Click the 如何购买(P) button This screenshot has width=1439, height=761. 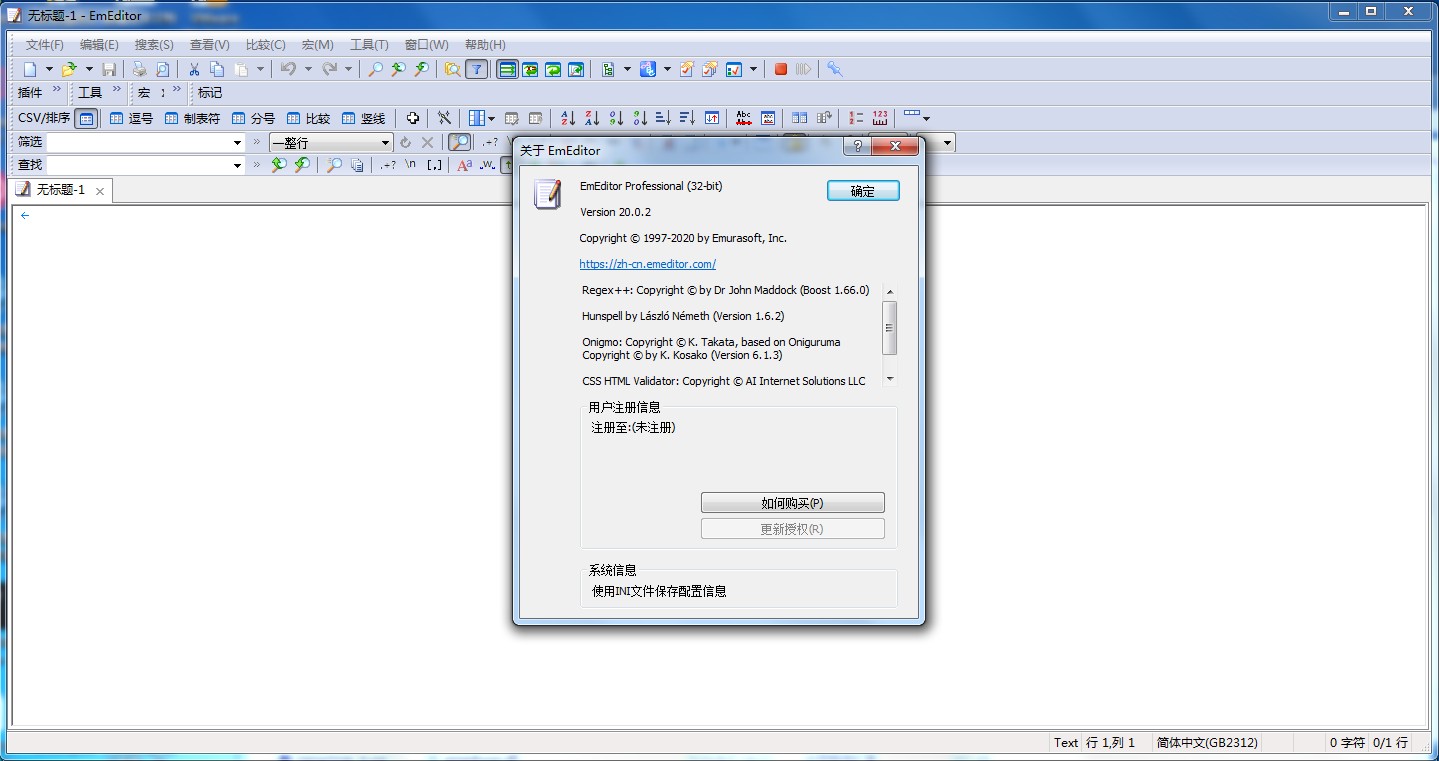(x=792, y=502)
